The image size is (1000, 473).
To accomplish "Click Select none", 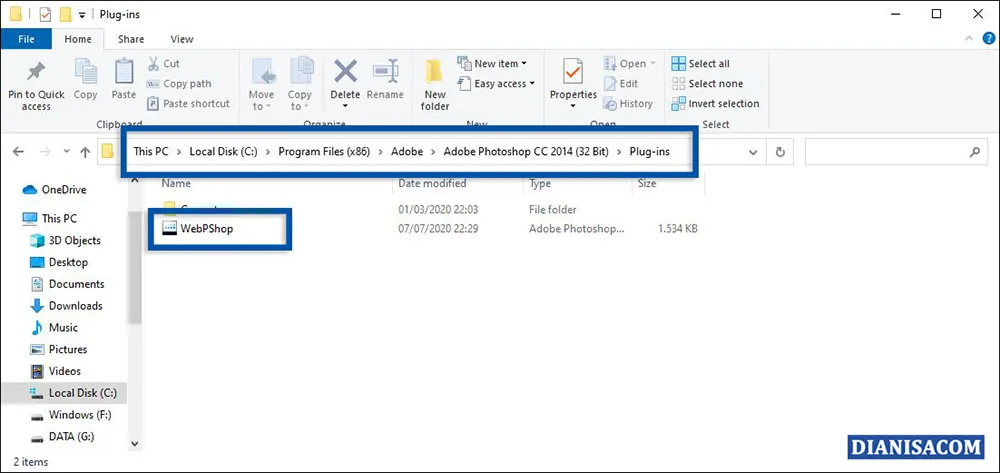I will pos(707,84).
